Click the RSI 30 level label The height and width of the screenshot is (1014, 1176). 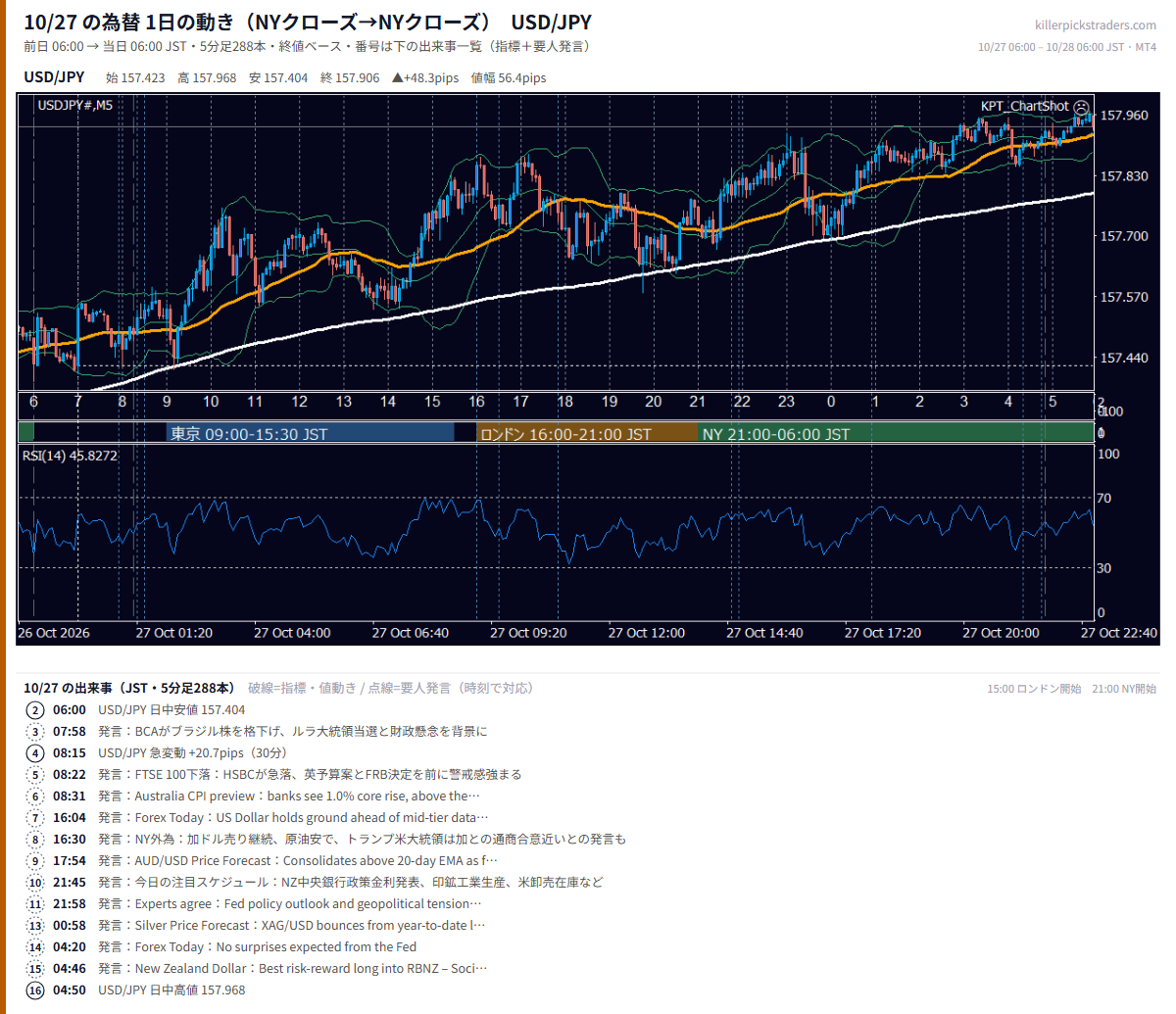click(1104, 568)
